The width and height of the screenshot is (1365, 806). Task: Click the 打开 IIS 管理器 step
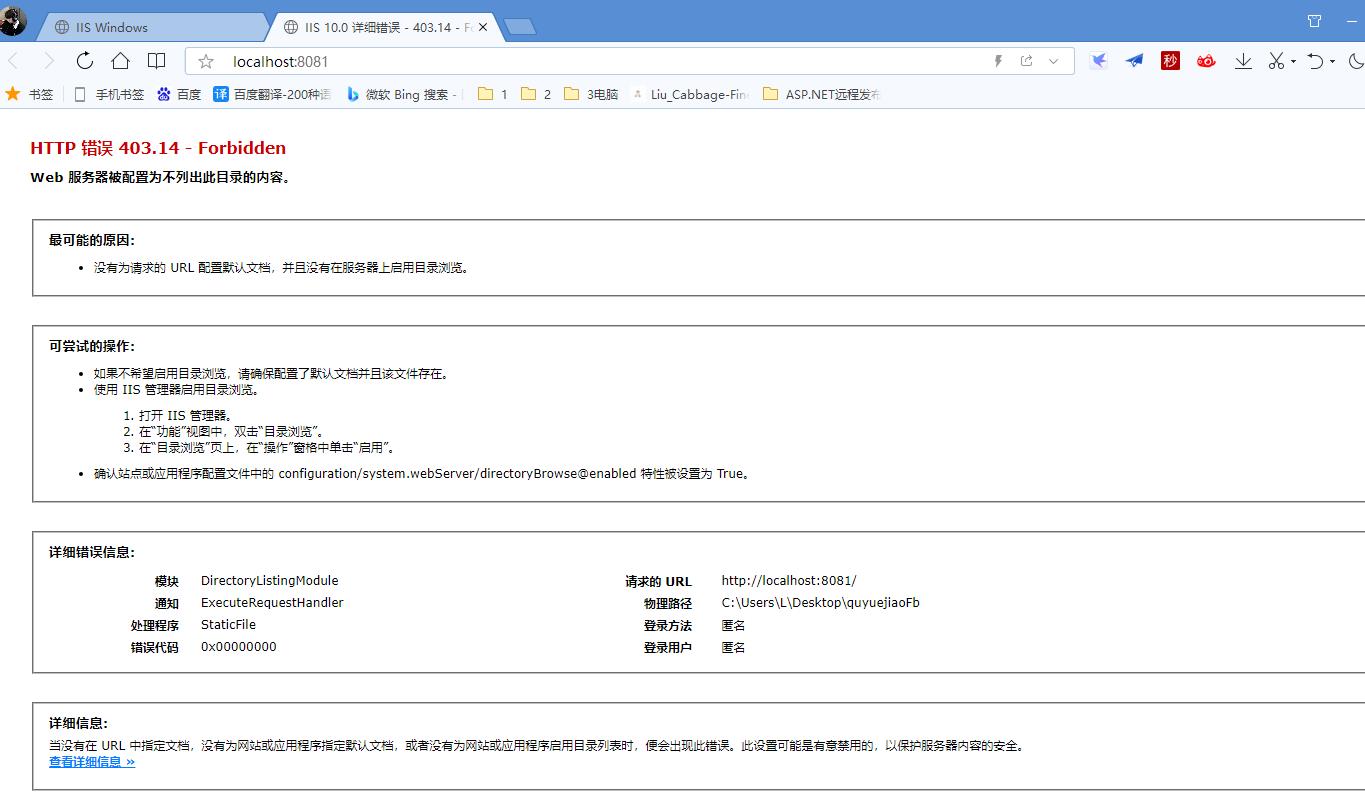coord(186,416)
